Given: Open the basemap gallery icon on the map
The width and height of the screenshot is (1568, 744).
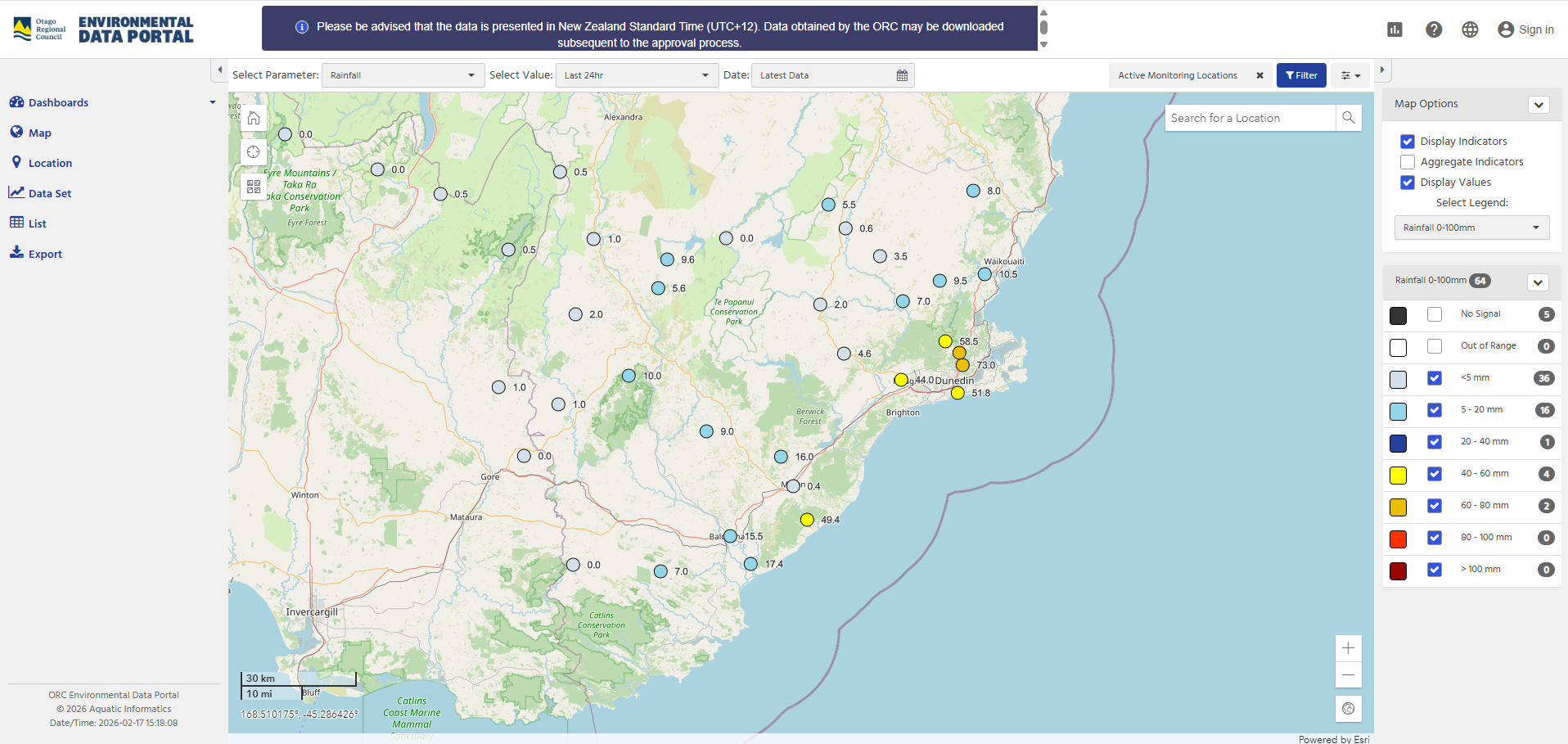Looking at the screenshot, I should click(x=253, y=186).
